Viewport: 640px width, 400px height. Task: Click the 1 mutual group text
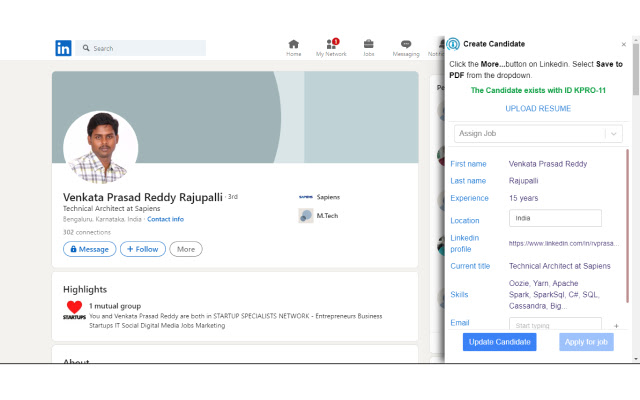115,306
